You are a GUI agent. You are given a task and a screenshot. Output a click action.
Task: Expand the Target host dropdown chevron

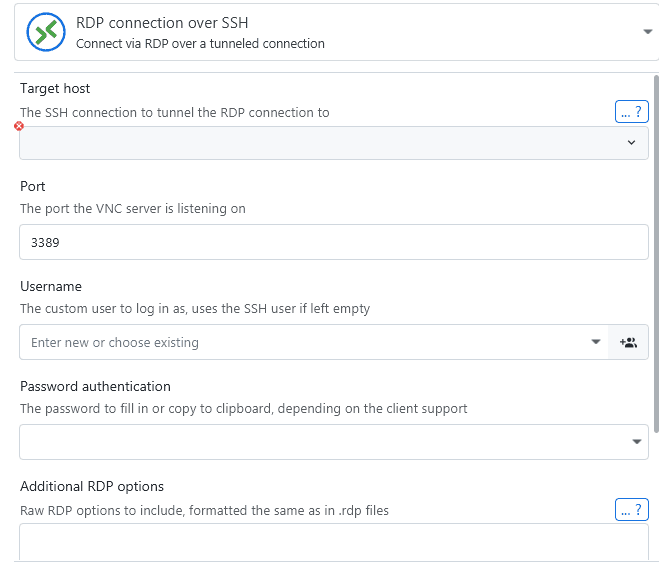pyautogui.click(x=631, y=143)
